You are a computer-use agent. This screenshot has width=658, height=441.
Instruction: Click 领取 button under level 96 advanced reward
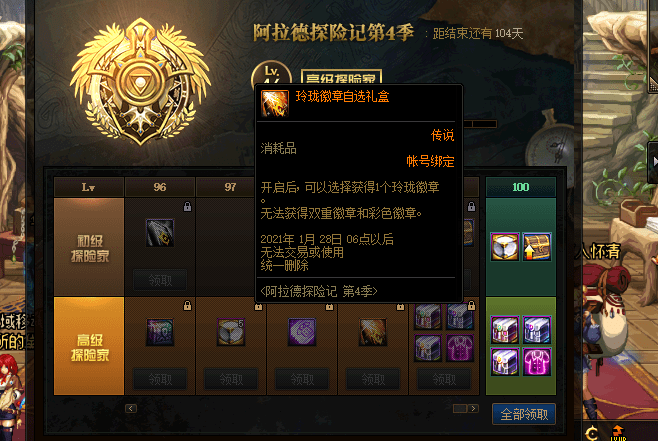tap(160, 380)
